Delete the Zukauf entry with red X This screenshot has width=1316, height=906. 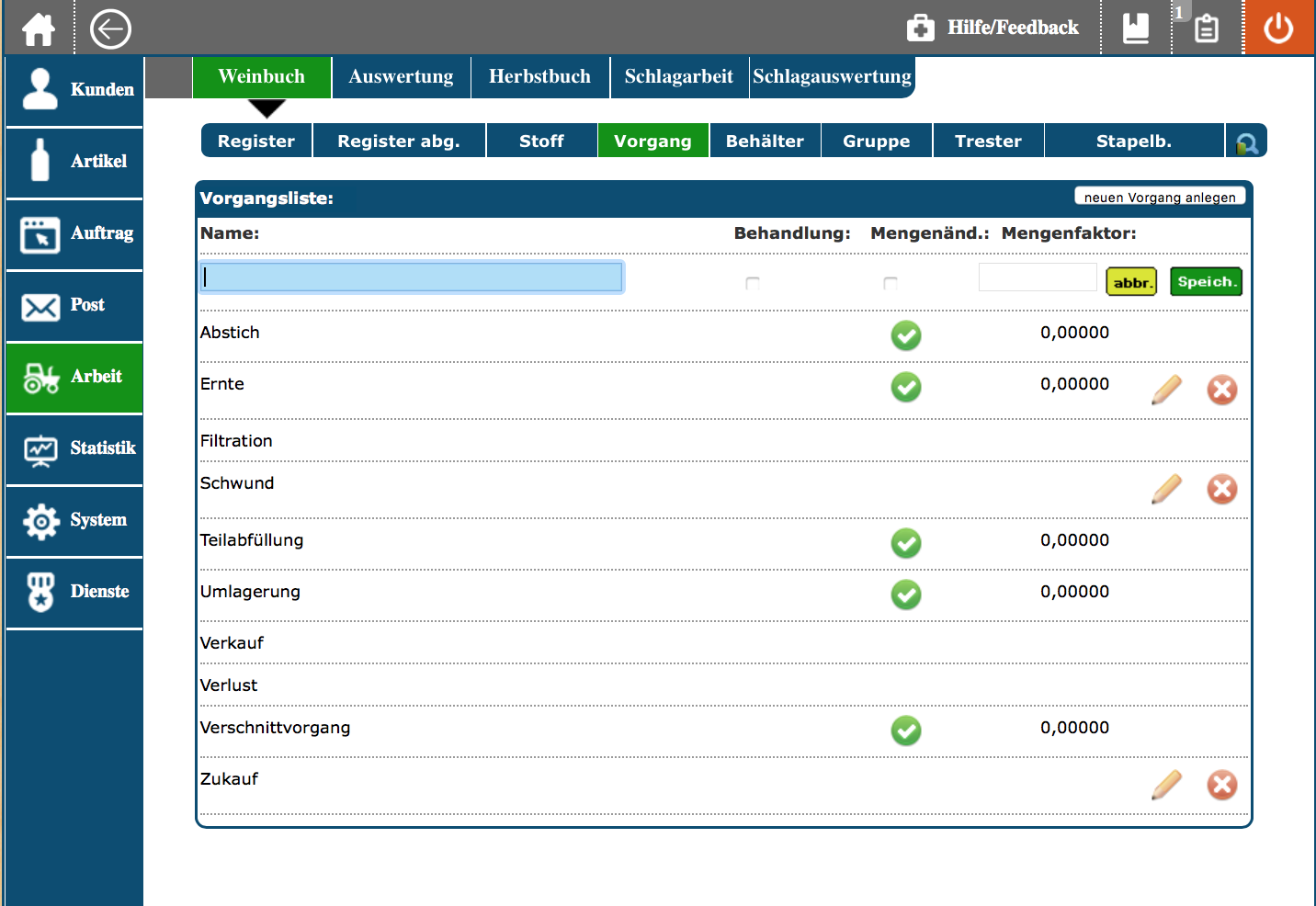click(1221, 785)
